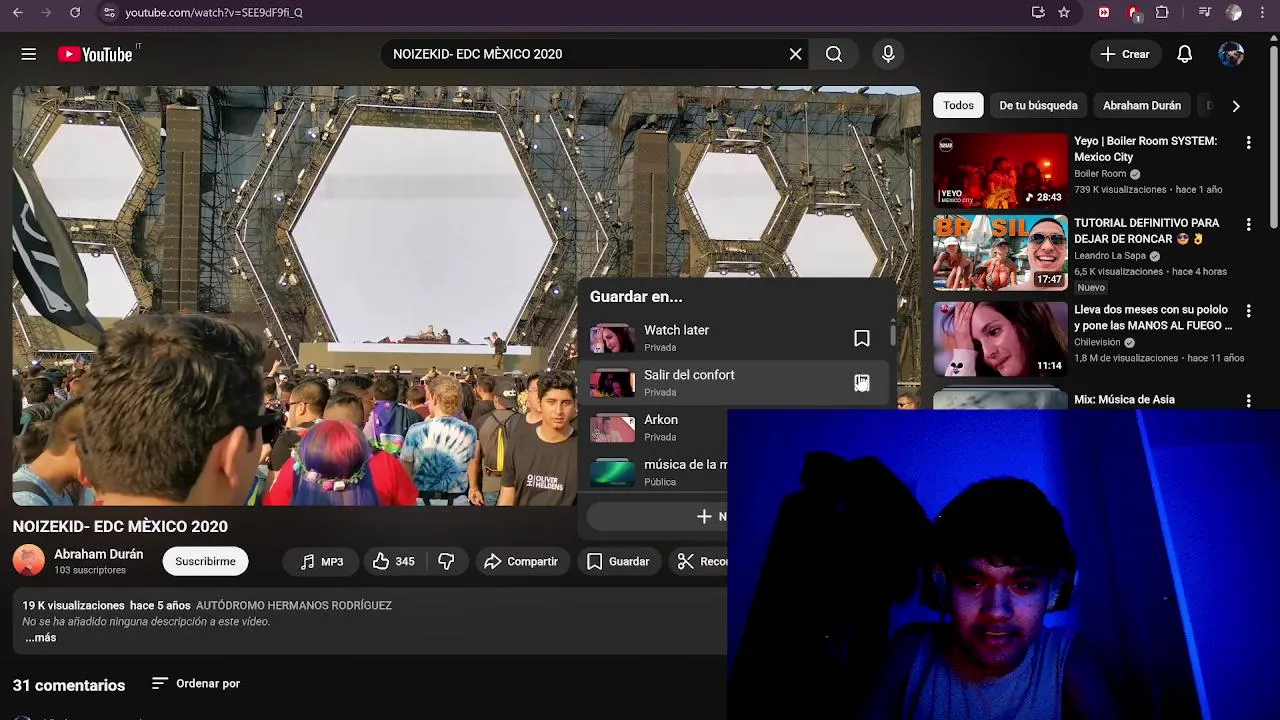Go back in the browser
The width and height of the screenshot is (1280, 720).
18,12
